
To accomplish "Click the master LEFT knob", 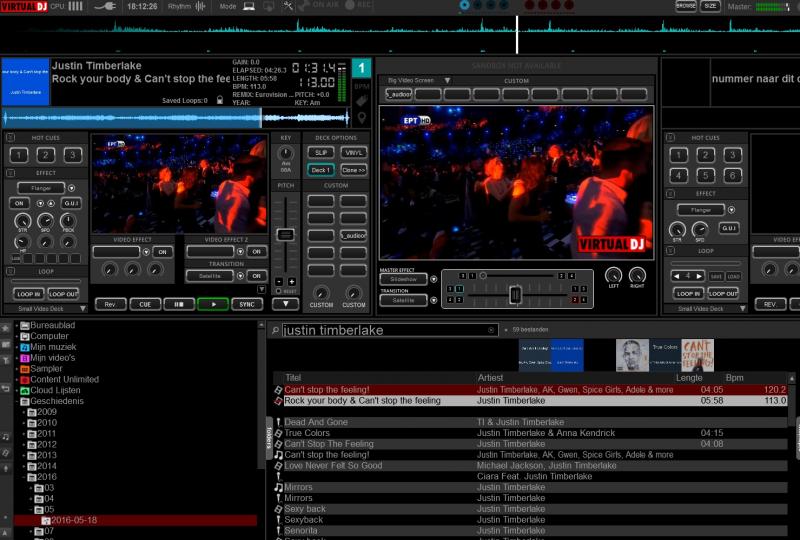I will (x=613, y=276).
